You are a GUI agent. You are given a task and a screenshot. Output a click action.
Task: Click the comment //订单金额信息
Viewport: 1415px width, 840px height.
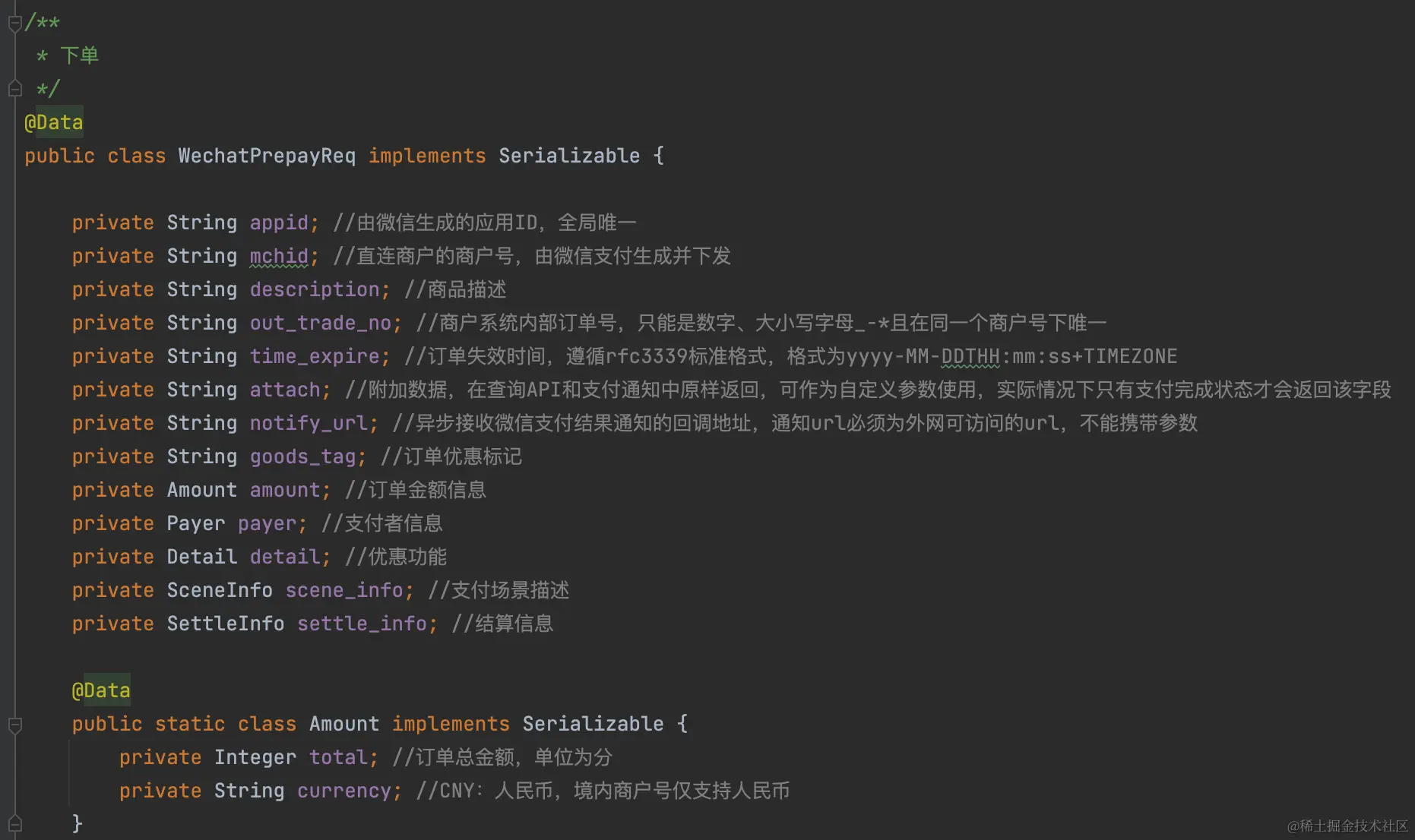pos(416,490)
